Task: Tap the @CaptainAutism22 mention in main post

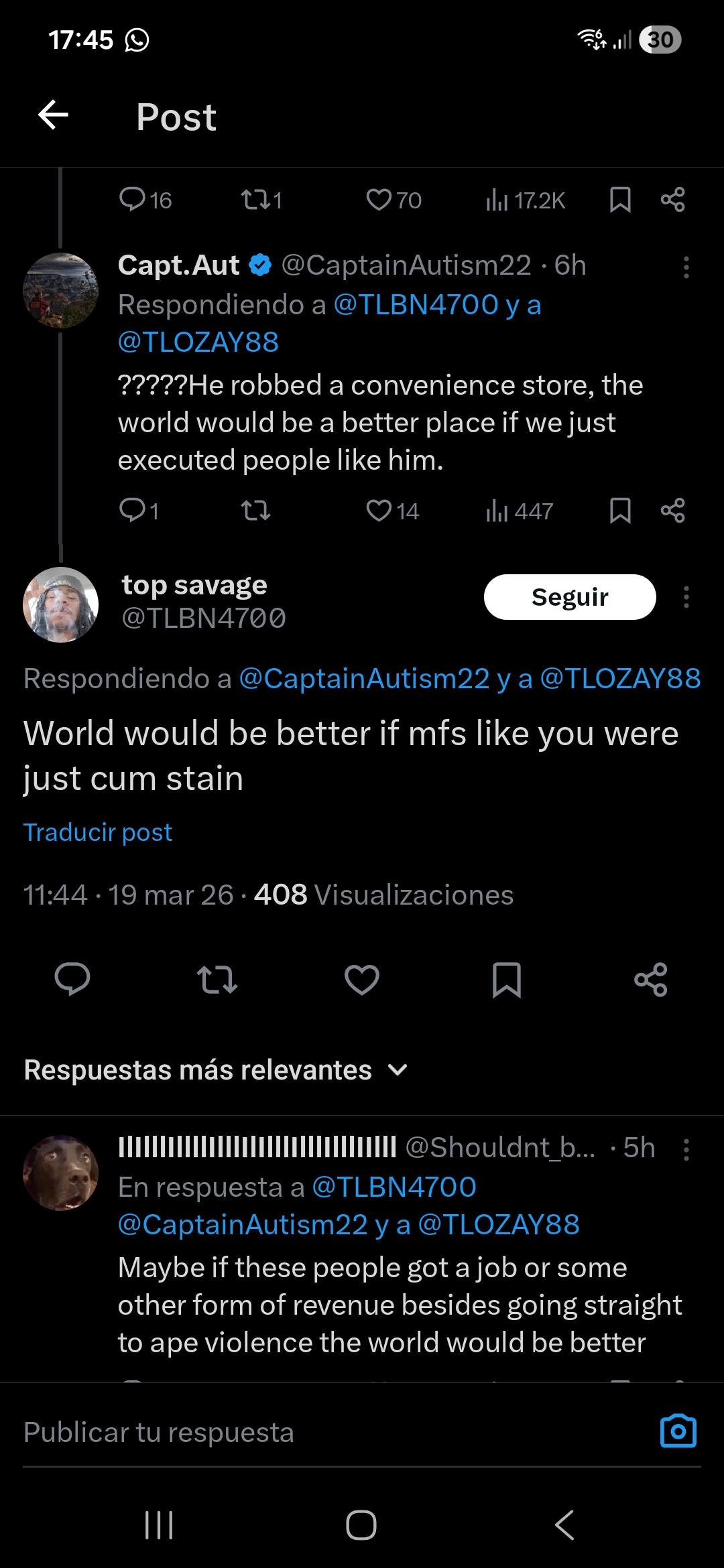Action: pos(363,679)
